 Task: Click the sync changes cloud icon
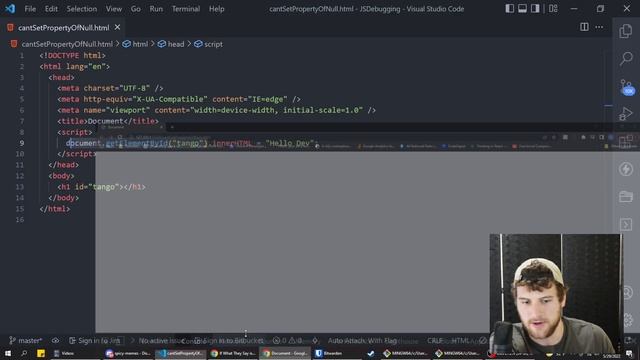(x=56, y=340)
